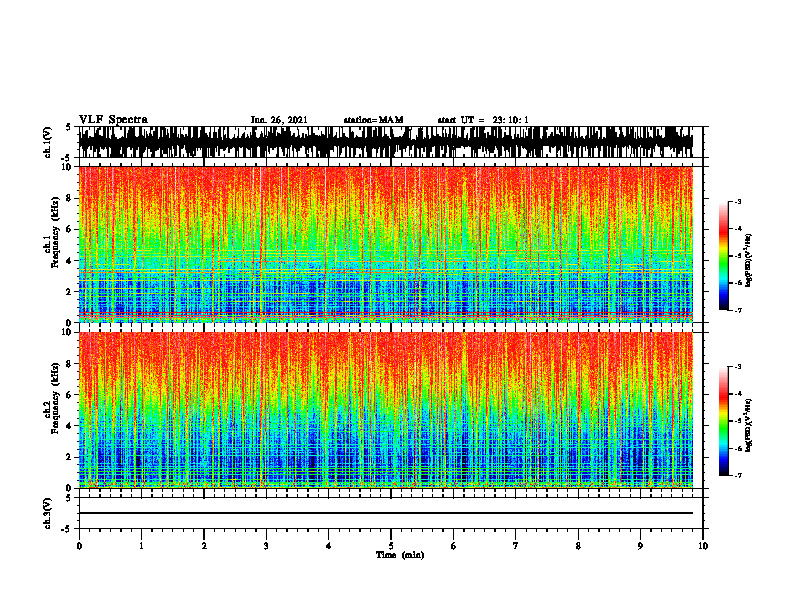Click the "station=MAM" header text
The height and width of the screenshot is (612, 792).
click(x=373, y=120)
